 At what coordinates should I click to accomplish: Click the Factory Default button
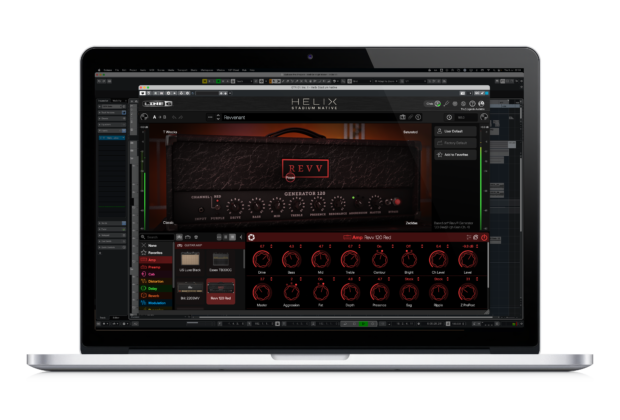[455, 143]
